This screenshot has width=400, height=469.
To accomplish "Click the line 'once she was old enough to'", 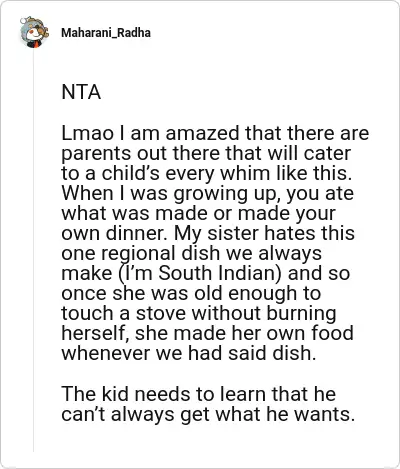I will (x=191, y=293).
